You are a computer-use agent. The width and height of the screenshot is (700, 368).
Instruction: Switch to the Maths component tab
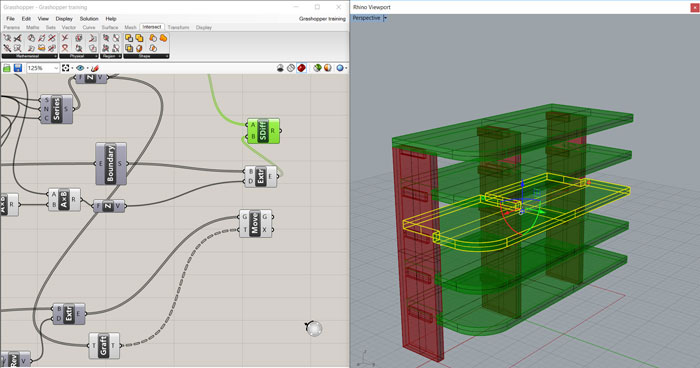pyautogui.click(x=33, y=27)
